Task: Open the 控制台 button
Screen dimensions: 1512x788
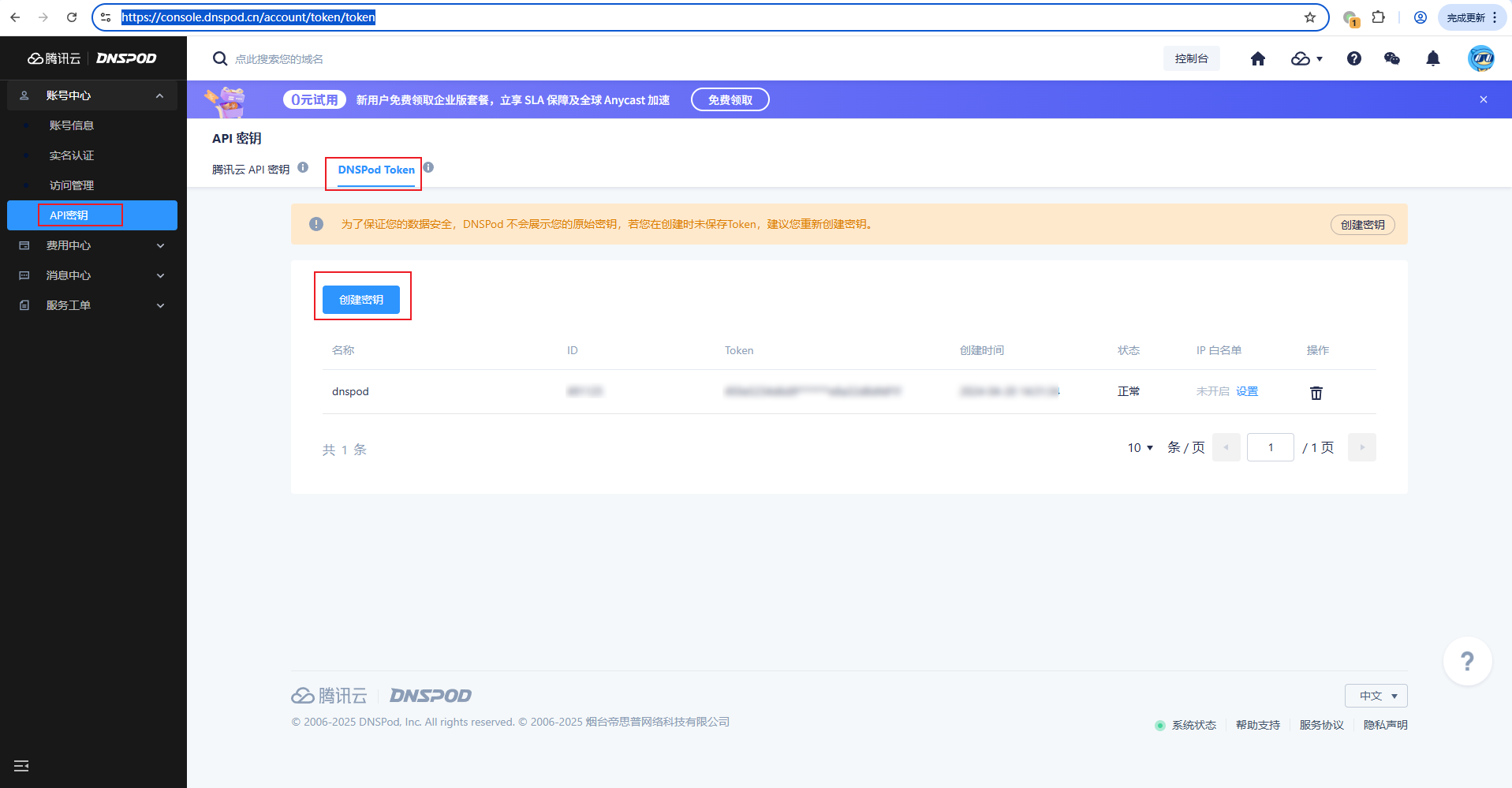Action: click(1192, 58)
